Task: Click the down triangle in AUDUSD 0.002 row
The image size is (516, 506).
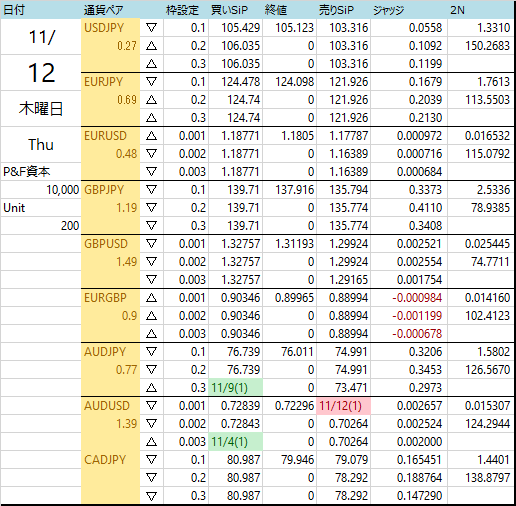Action: pos(151,424)
